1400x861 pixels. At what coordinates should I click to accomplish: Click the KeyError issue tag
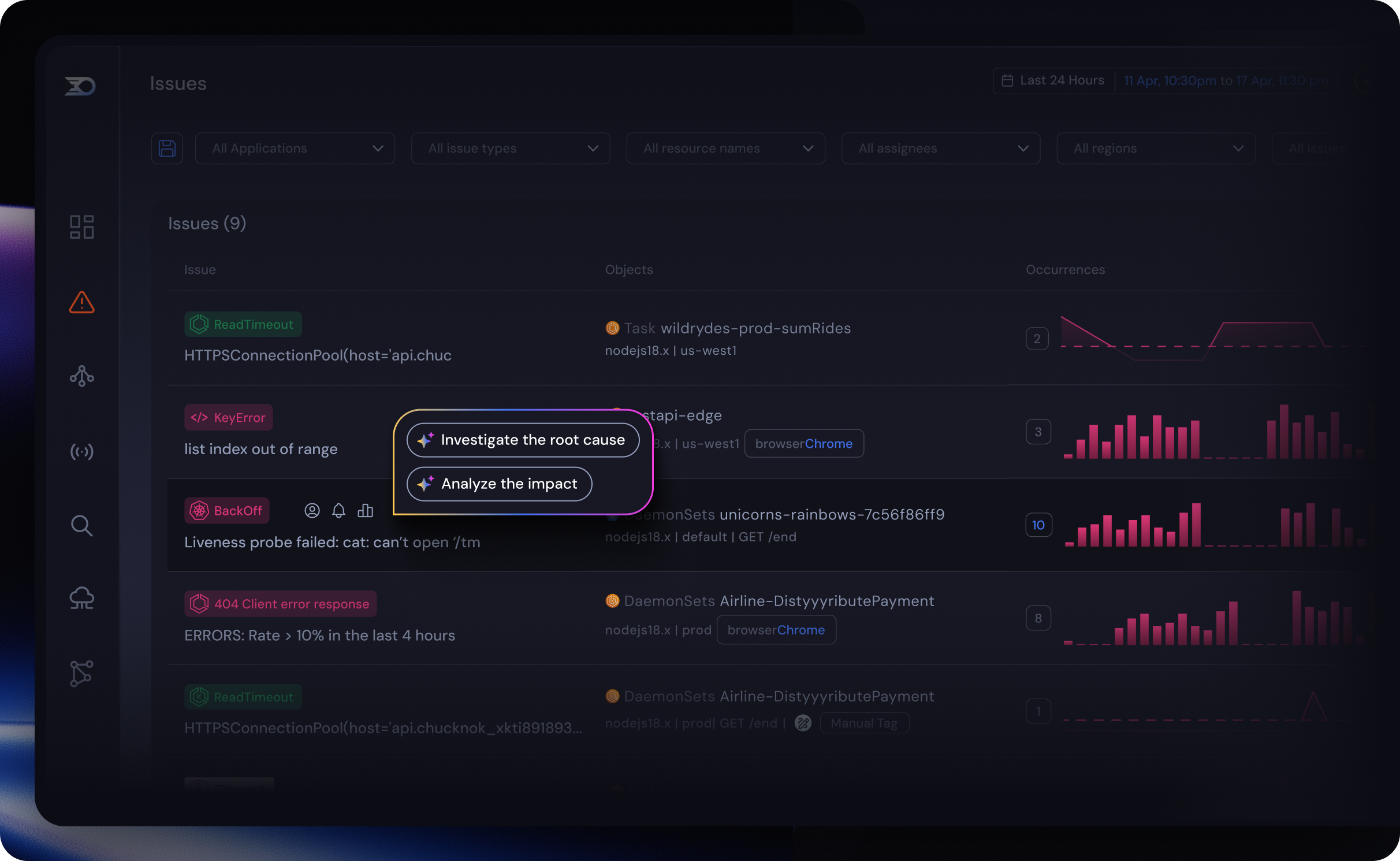[229, 418]
